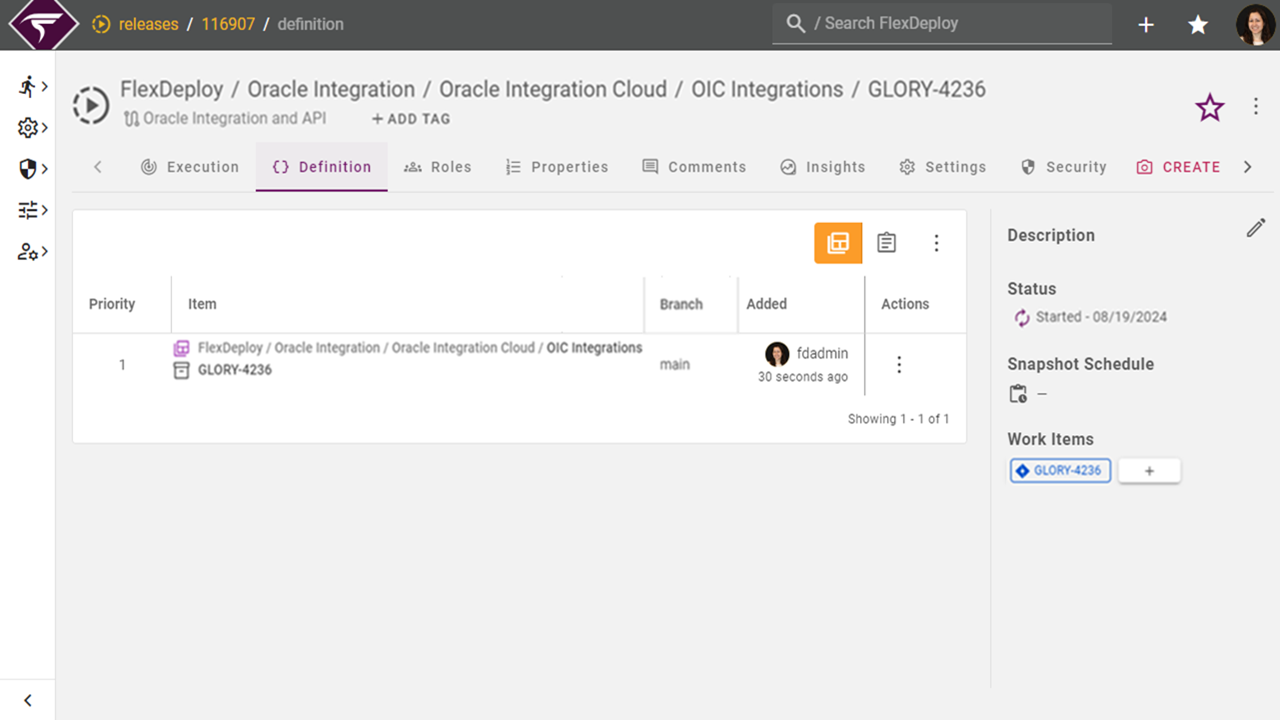Expand the gear sidebar menu
The width and height of the screenshot is (1280, 720).
33,128
